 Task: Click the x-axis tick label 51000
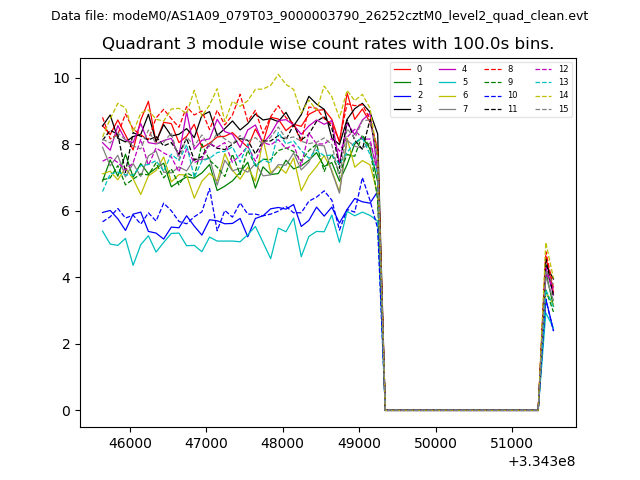[x=512, y=442]
